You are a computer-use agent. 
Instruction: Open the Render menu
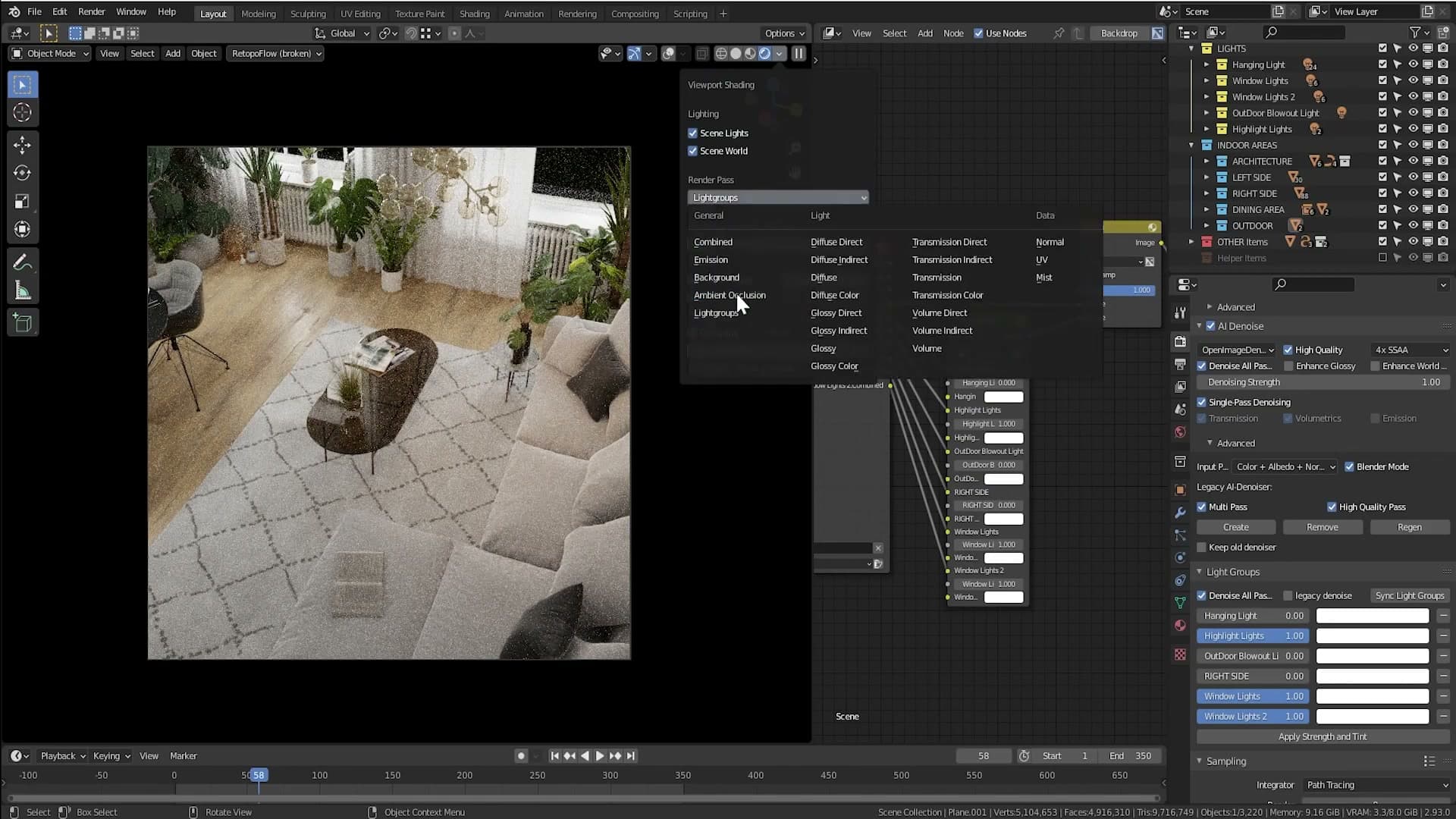coord(91,12)
